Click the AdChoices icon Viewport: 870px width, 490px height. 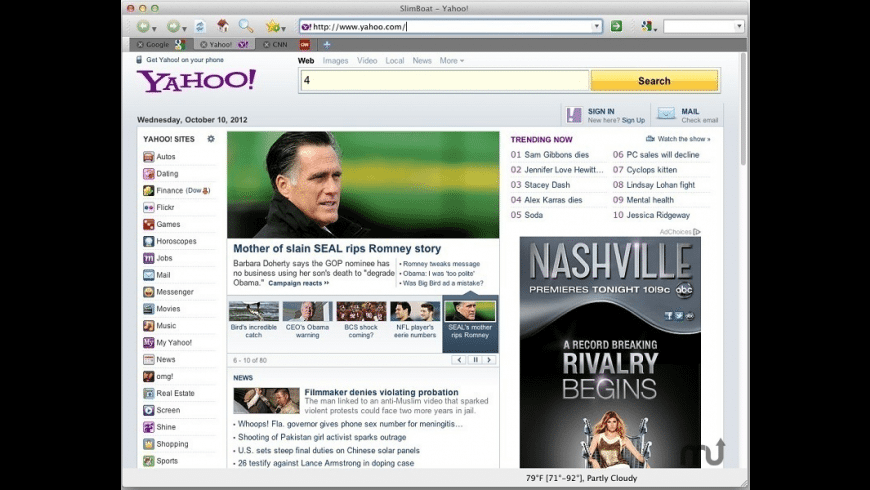pyautogui.click(x=697, y=231)
